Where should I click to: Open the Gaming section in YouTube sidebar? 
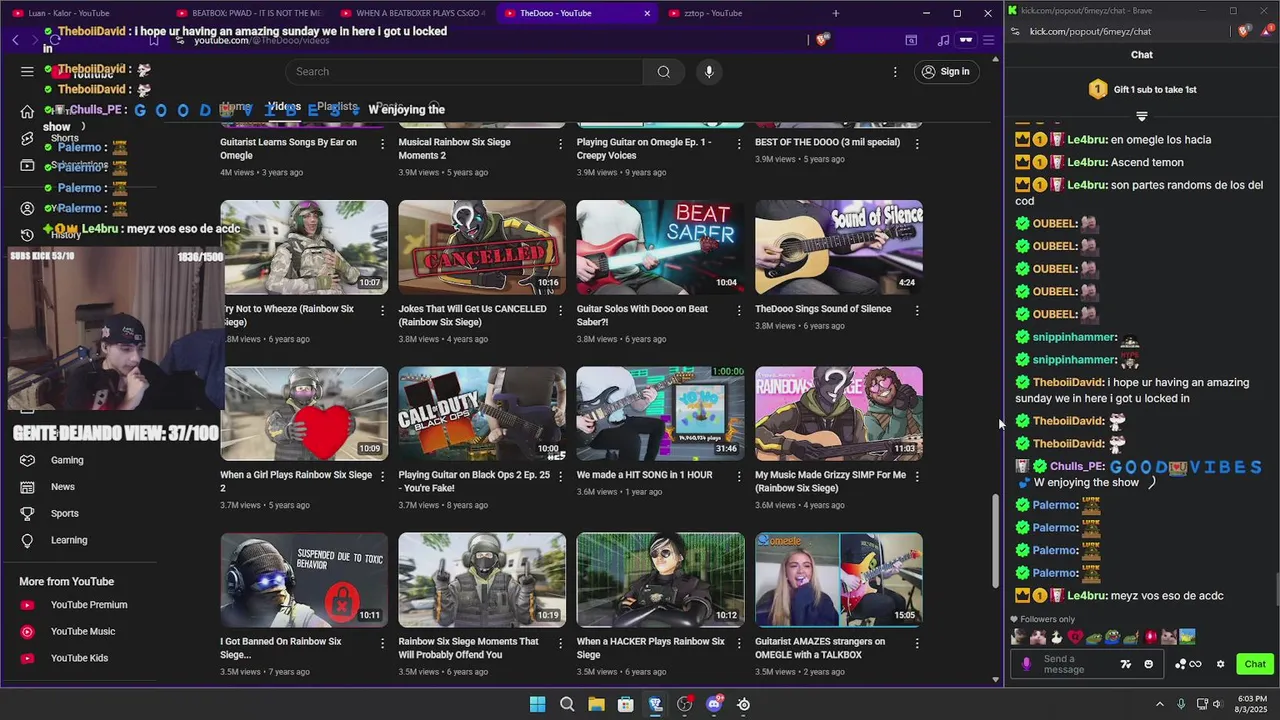tap(67, 460)
